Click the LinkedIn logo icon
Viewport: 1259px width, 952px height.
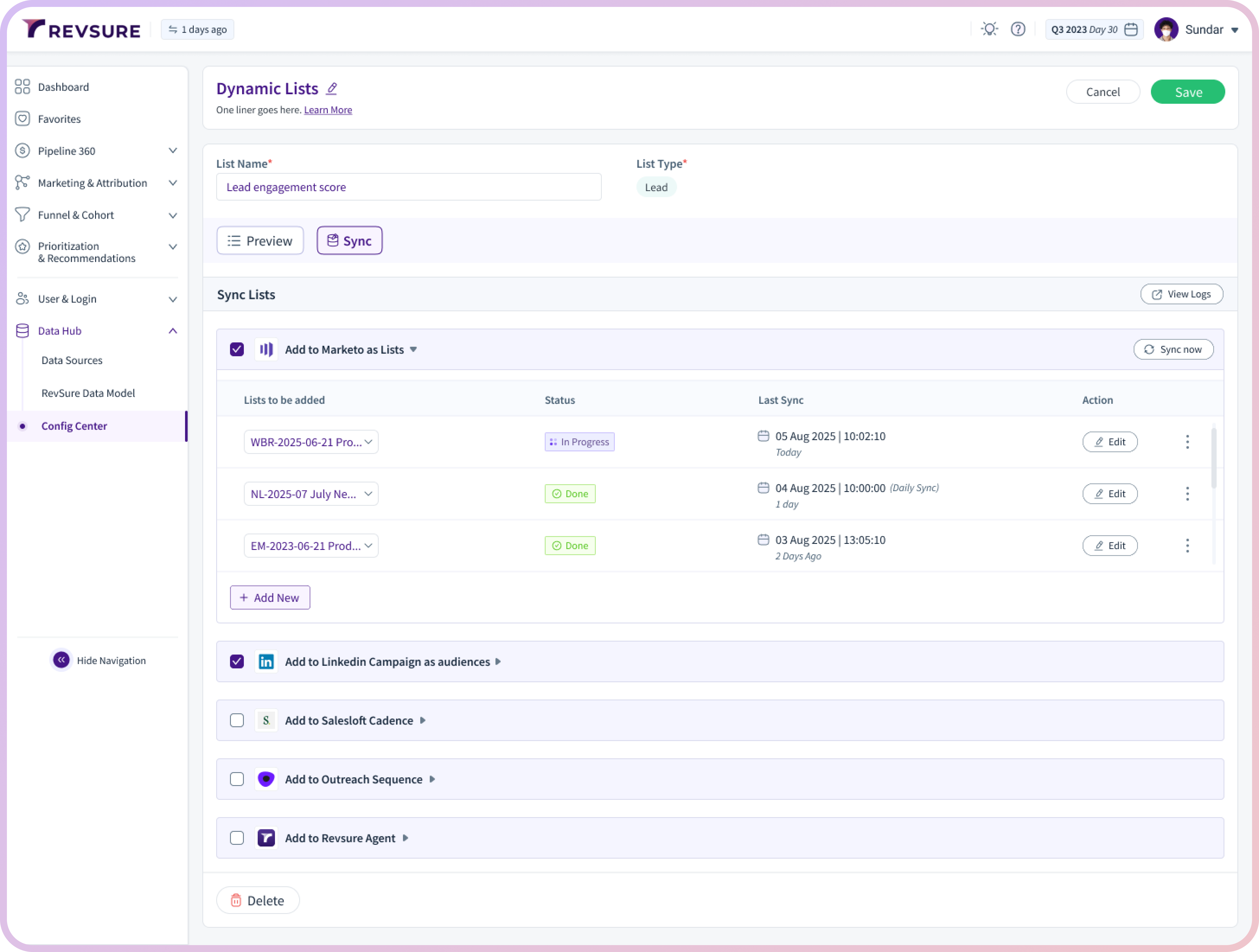point(266,661)
